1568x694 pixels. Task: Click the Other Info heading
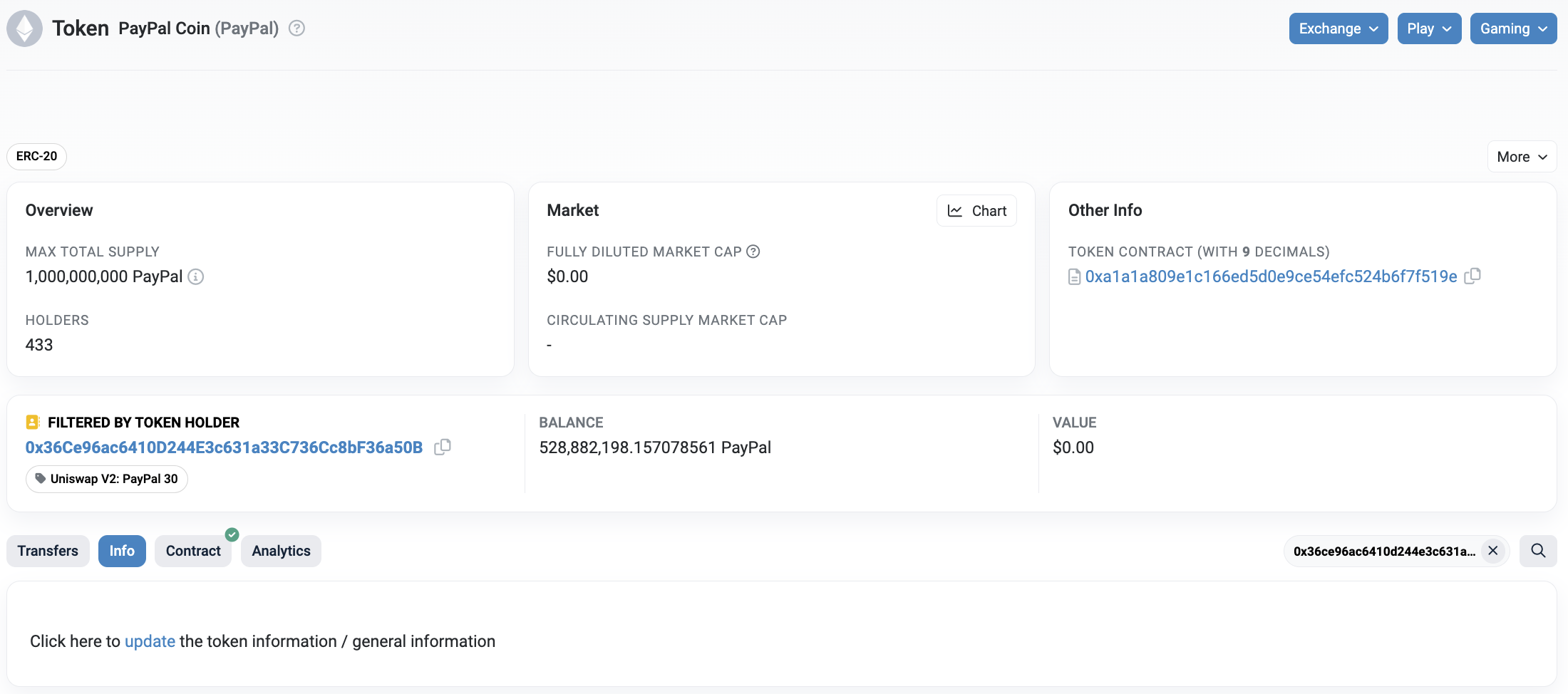[1105, 210]
